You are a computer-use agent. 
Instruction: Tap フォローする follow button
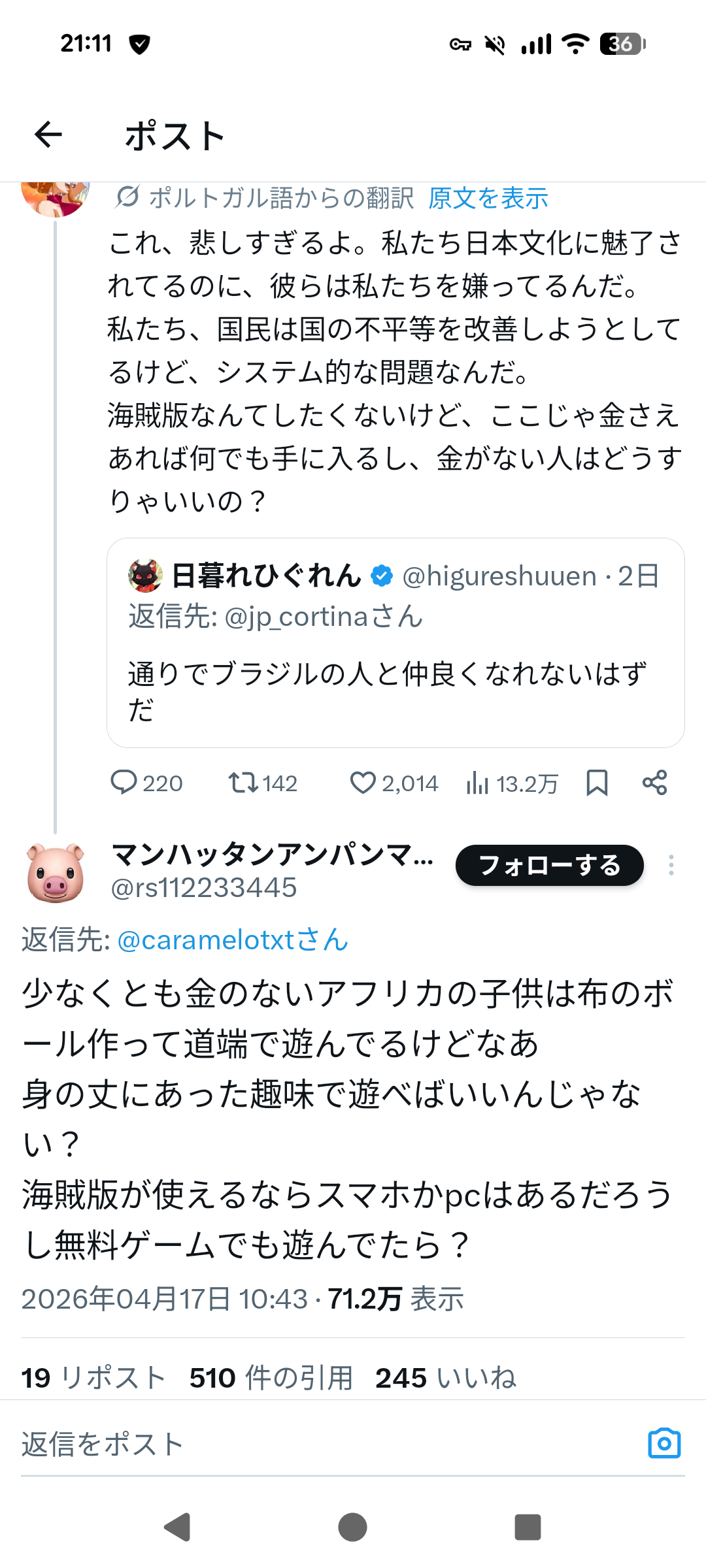(549, 865)
